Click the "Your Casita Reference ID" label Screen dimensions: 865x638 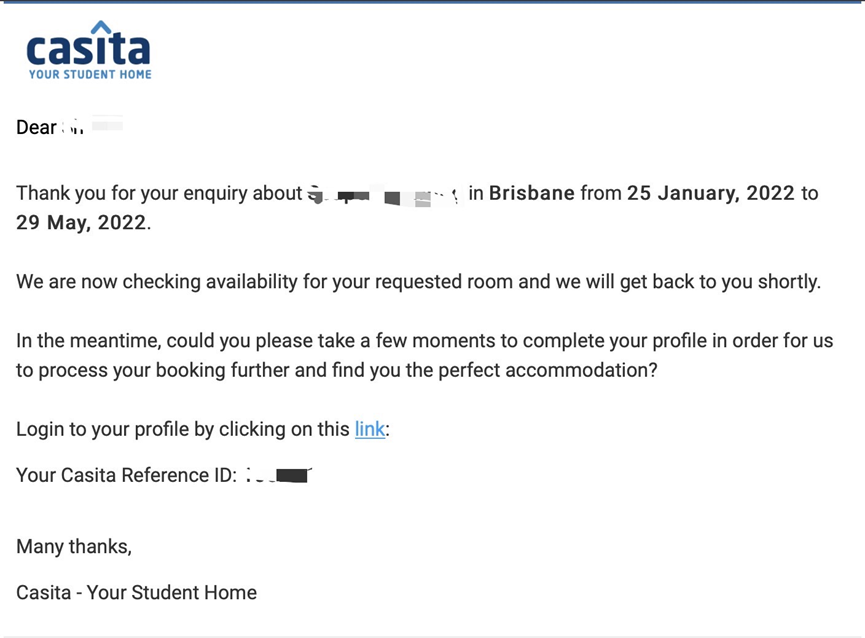pyautogui.click(x=126, y=475)
